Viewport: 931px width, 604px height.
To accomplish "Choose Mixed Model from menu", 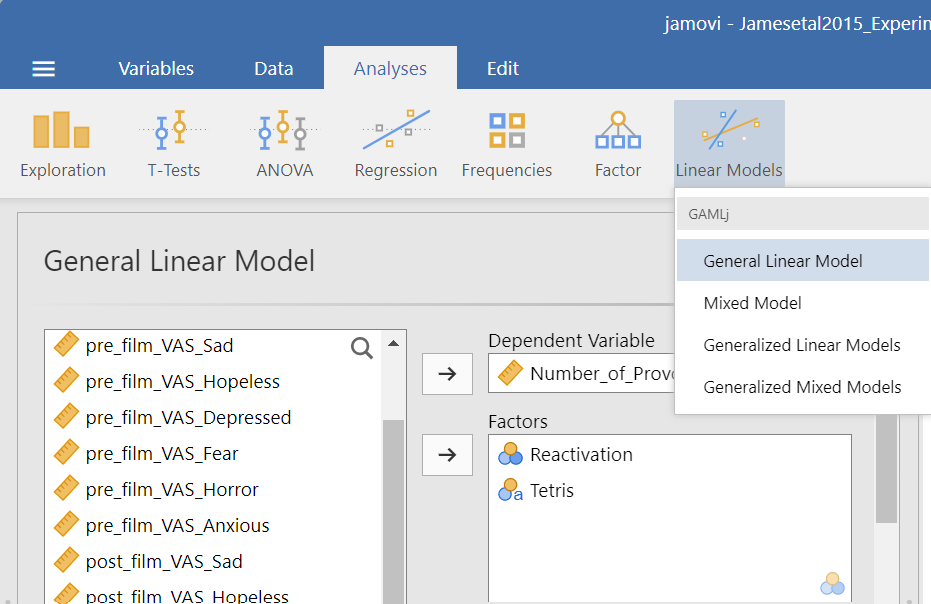I will tap(803, 303).
